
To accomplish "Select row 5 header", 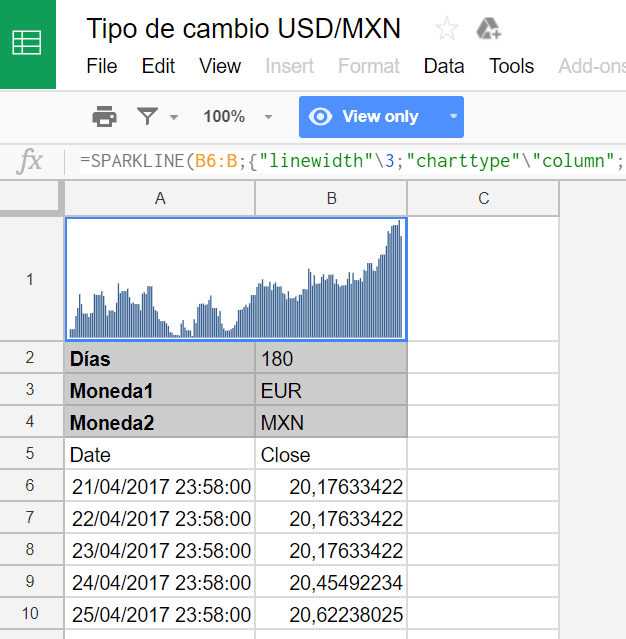I will (x=30, y=453).
